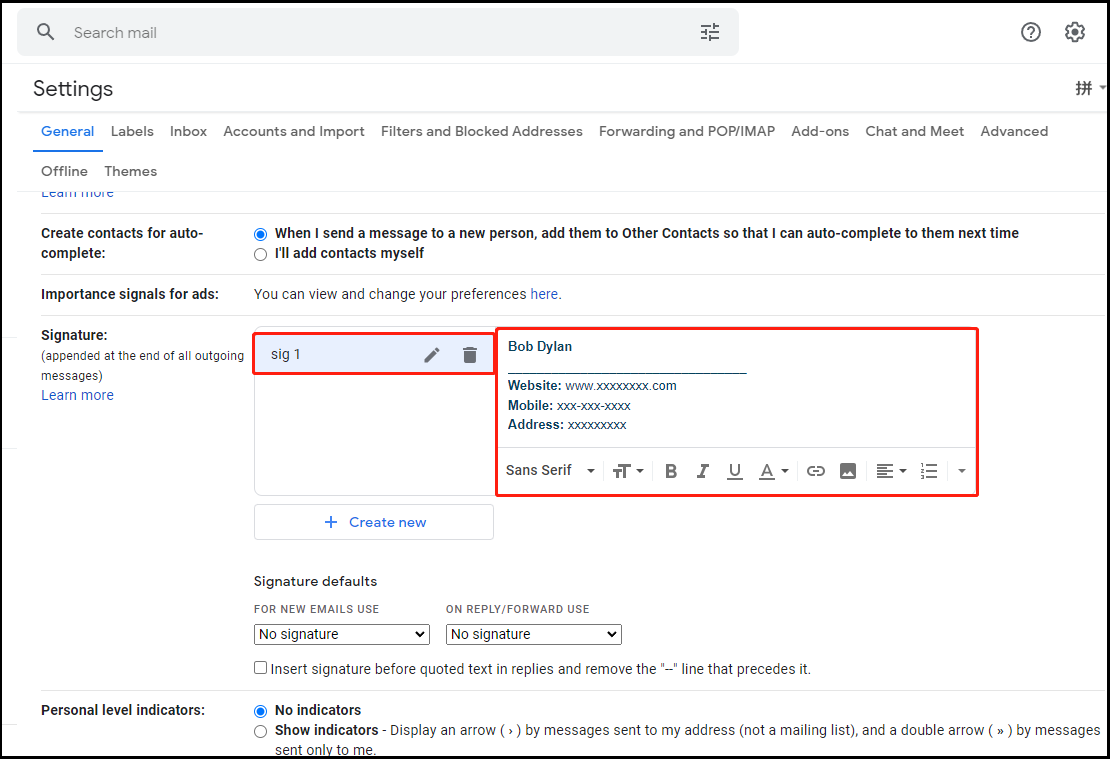Switch to the Inbox tab
The height and width of the screenshot is (759, 1110).
click(x=188, y=131)
